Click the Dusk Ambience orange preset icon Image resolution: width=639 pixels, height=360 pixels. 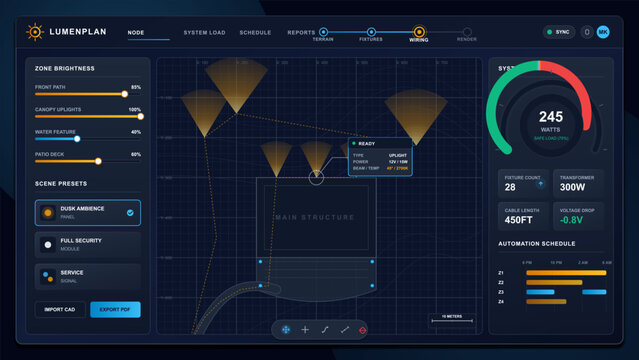point(48,212)
